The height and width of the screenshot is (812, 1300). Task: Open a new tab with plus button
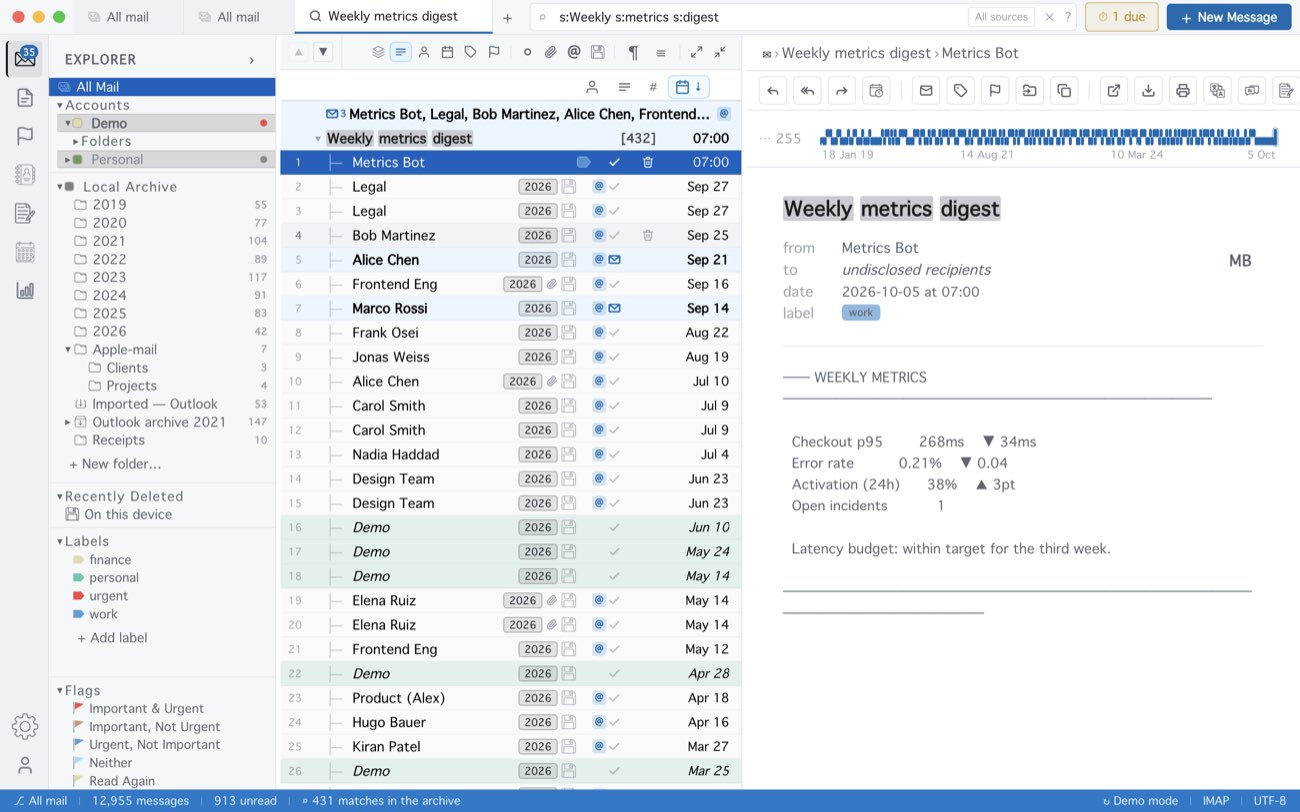[507, 17]
